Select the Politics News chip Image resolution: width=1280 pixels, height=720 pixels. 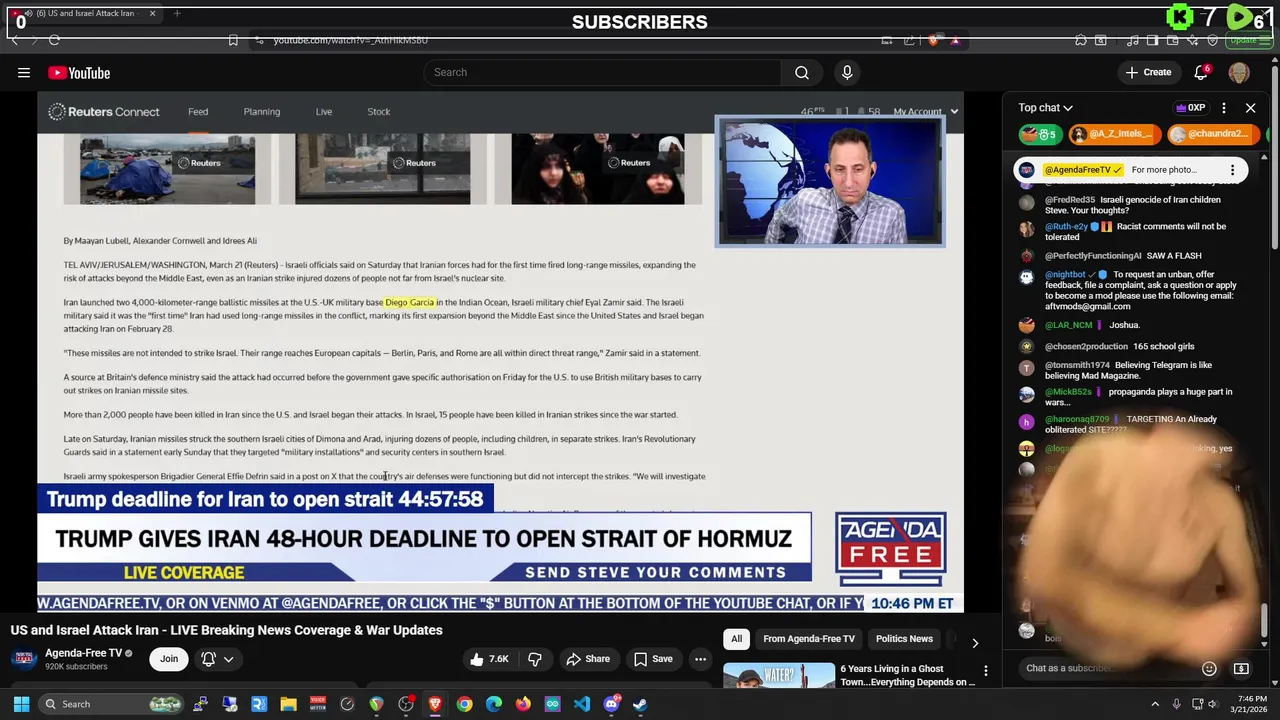pos(904,639)
